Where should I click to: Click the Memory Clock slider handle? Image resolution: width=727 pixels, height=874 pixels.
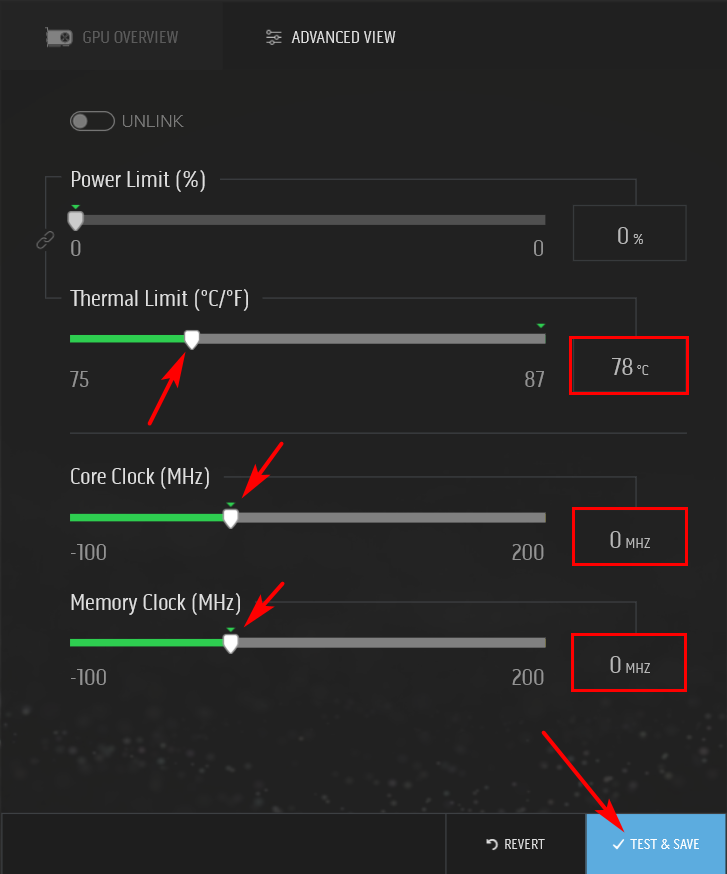pyautogui.click(x=230, y=643)
